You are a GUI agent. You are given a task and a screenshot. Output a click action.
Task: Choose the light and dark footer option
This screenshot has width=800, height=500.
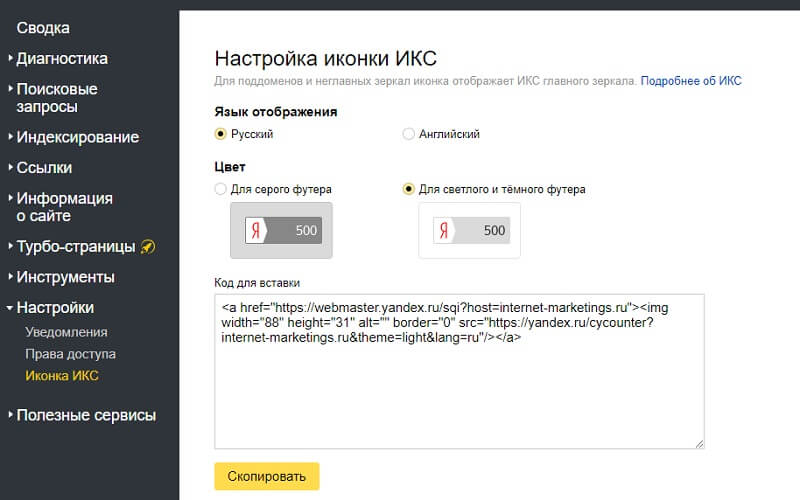[408, 189]
